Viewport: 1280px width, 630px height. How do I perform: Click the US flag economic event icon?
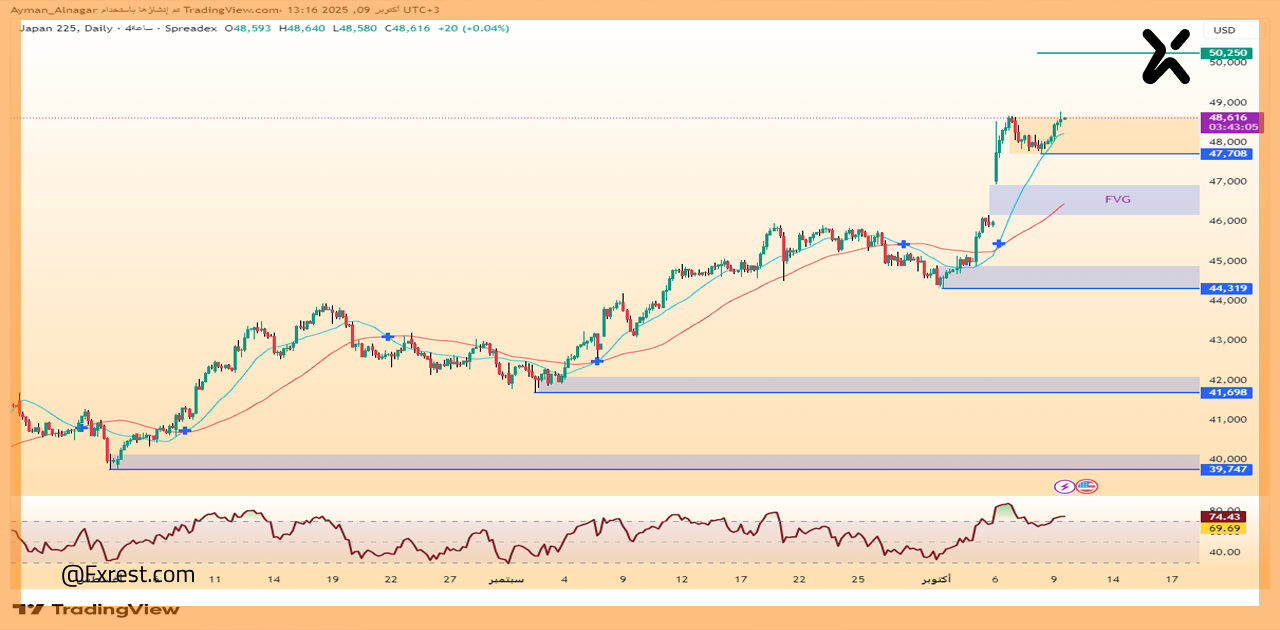tap(1086, 486)
